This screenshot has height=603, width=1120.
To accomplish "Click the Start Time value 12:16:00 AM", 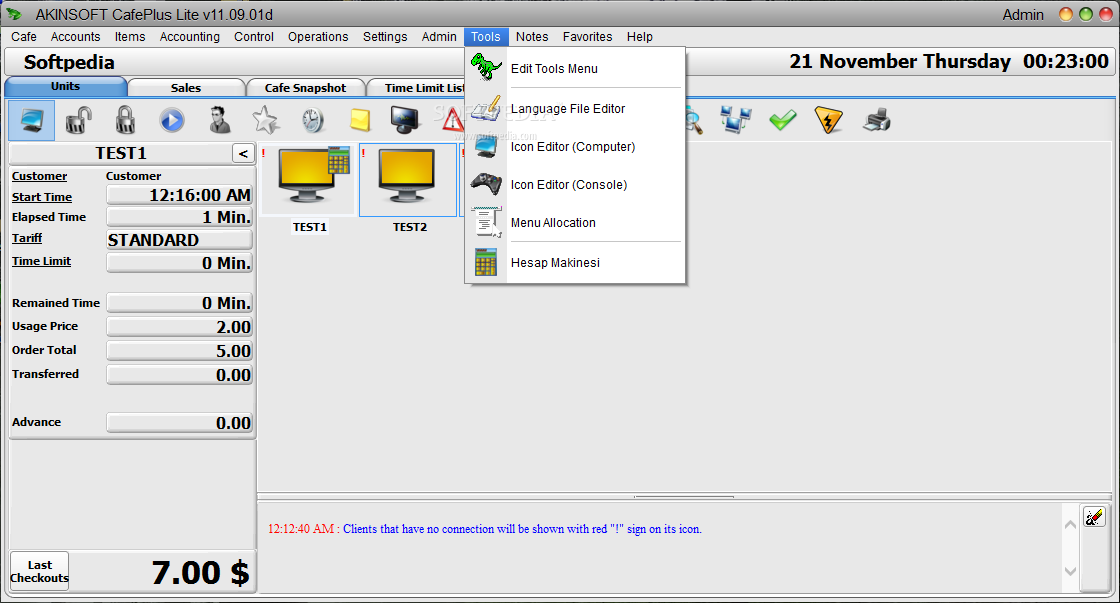I will [x=179, y=195].
